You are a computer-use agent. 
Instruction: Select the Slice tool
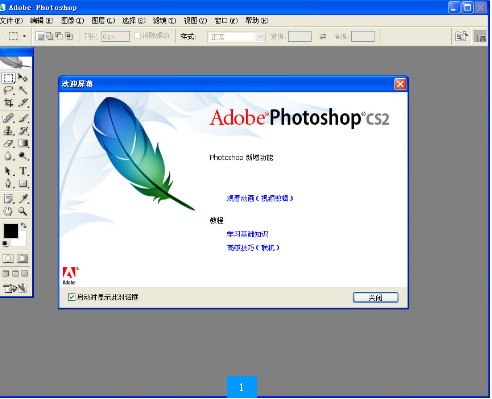click(x=23, y=102)
